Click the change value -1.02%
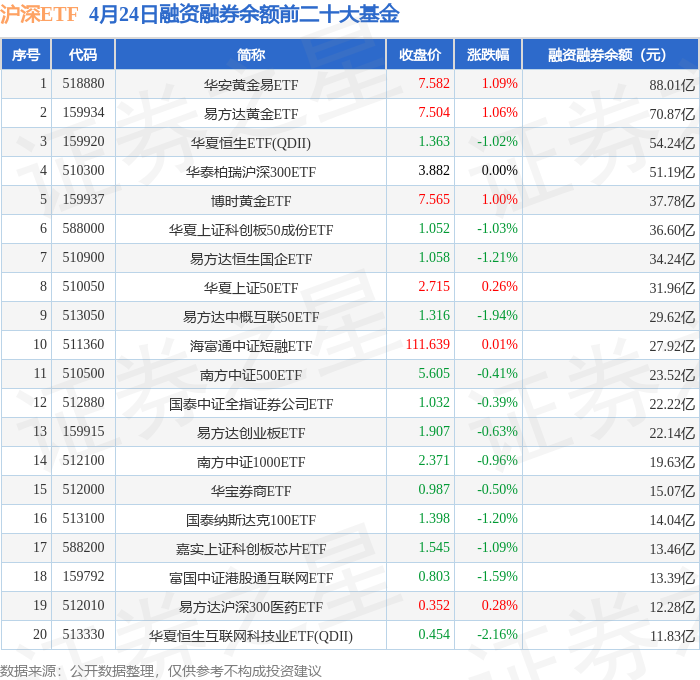 click(497, 142)
